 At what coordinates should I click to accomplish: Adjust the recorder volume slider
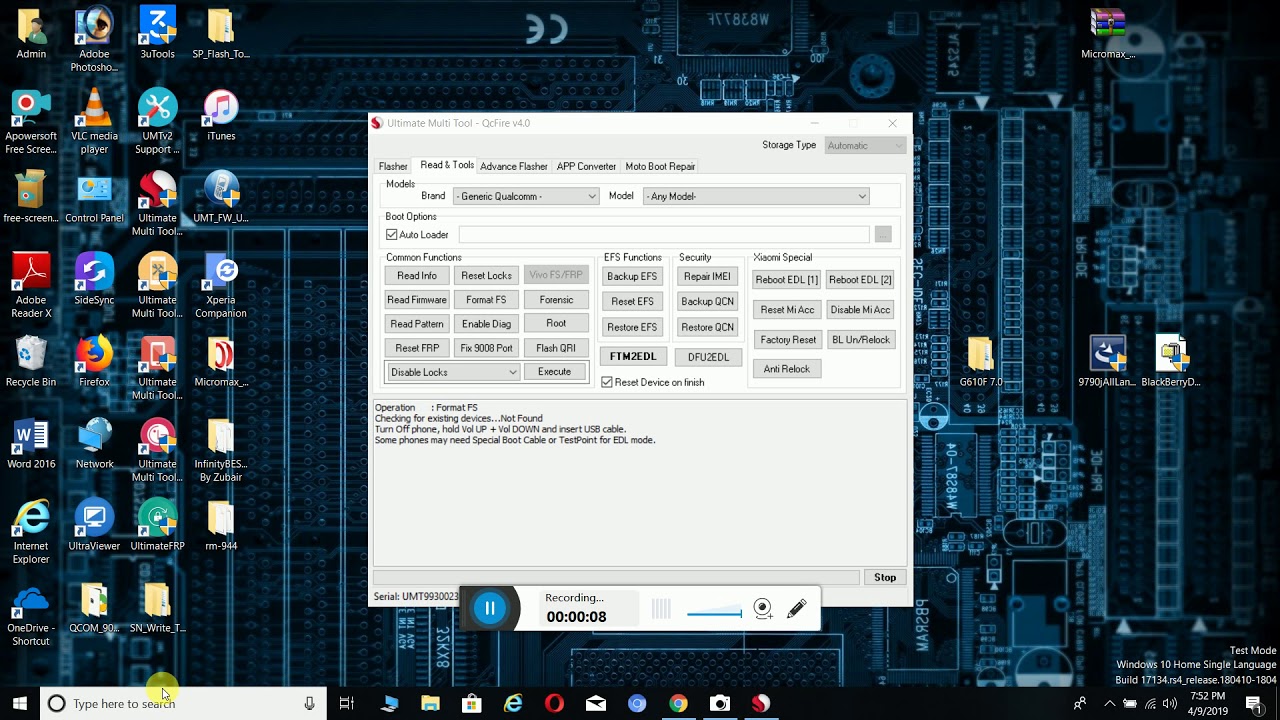(714, 612)
